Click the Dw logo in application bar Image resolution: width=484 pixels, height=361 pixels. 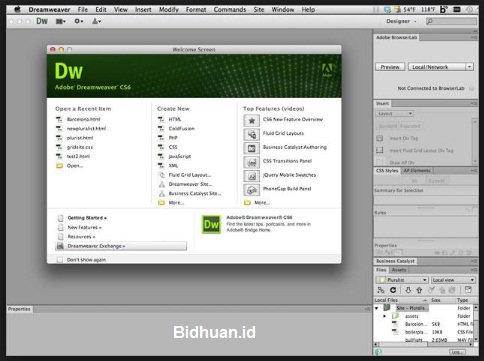(42, 21)
